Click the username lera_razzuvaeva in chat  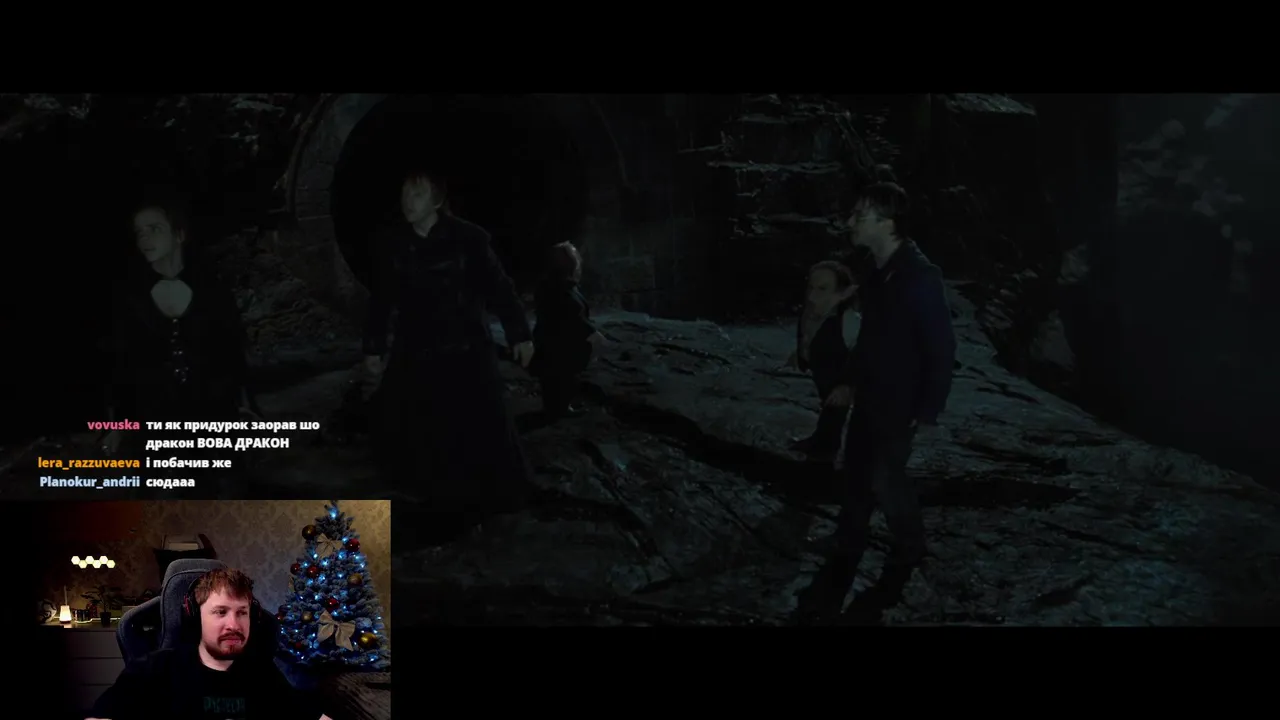click(x=89, y=463)
